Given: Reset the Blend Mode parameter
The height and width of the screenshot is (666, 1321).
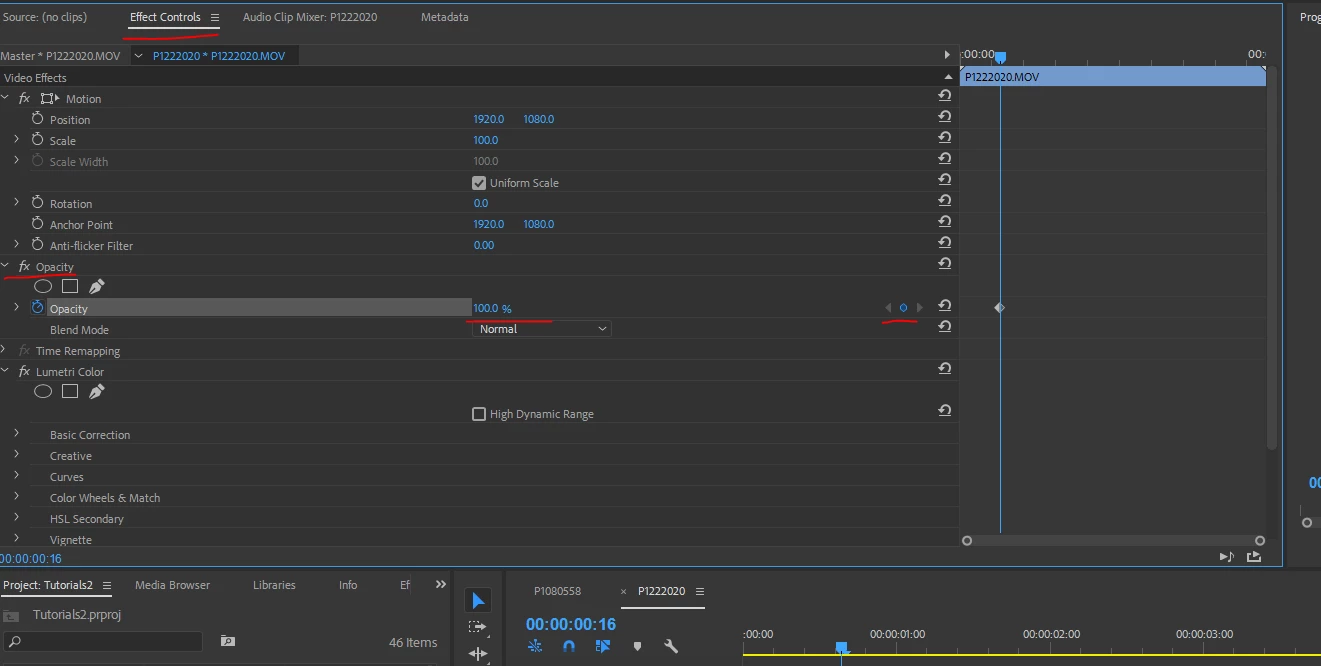Looking at the screenshot, I should click(x=944, y=327).
